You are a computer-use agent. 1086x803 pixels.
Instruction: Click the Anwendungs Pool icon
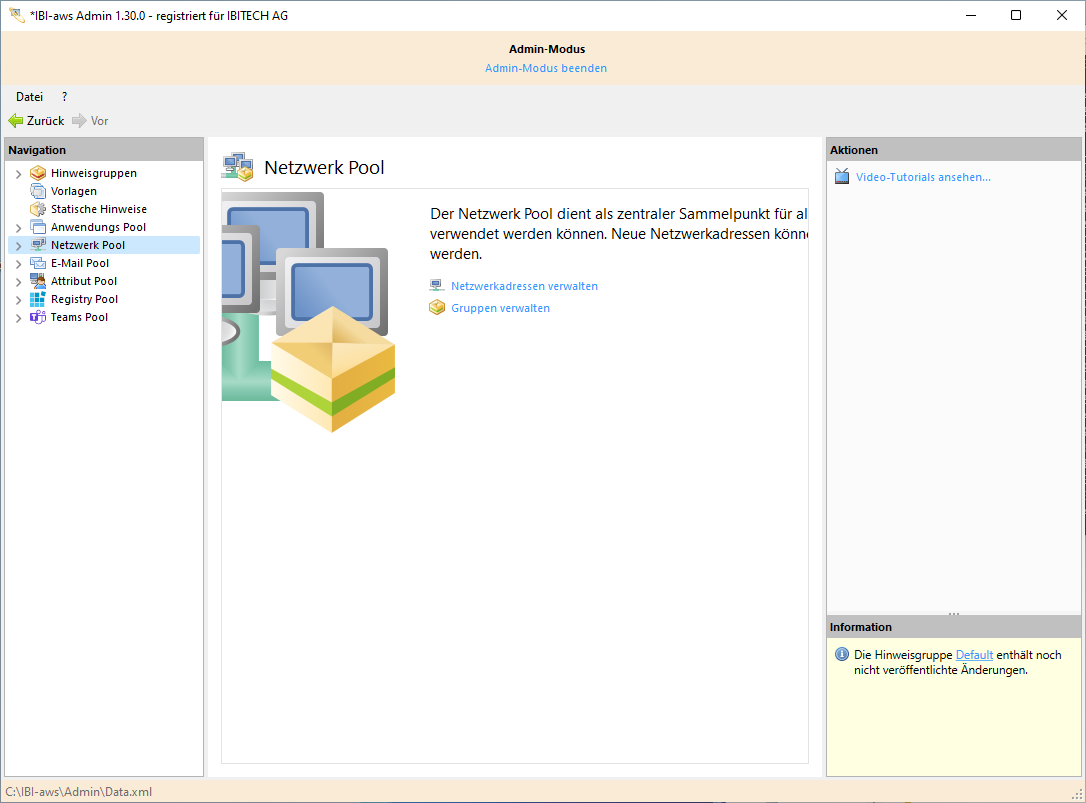[38, 227]
